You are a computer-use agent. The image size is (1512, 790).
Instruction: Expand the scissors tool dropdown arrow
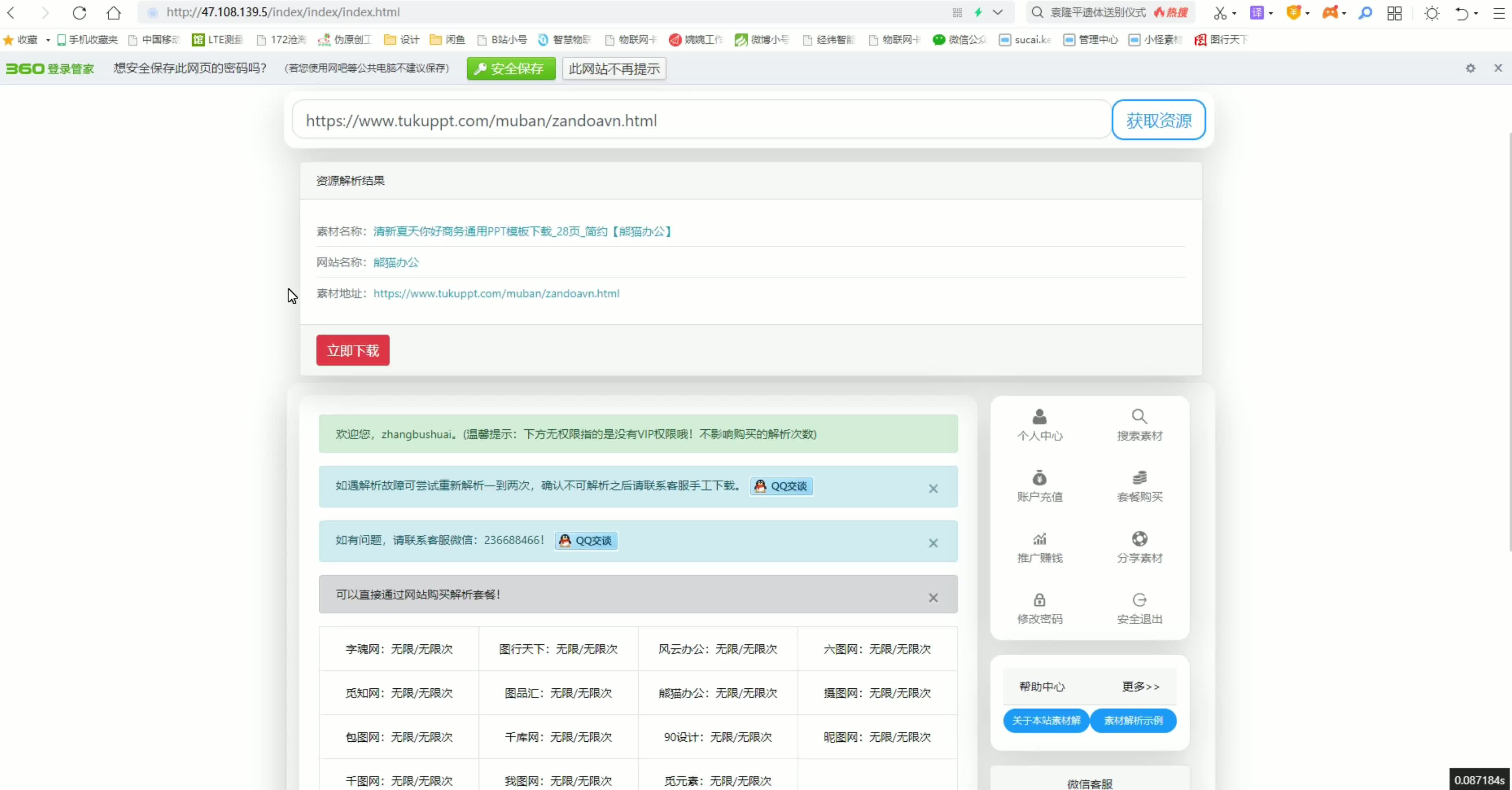[x=1234, y=13]
